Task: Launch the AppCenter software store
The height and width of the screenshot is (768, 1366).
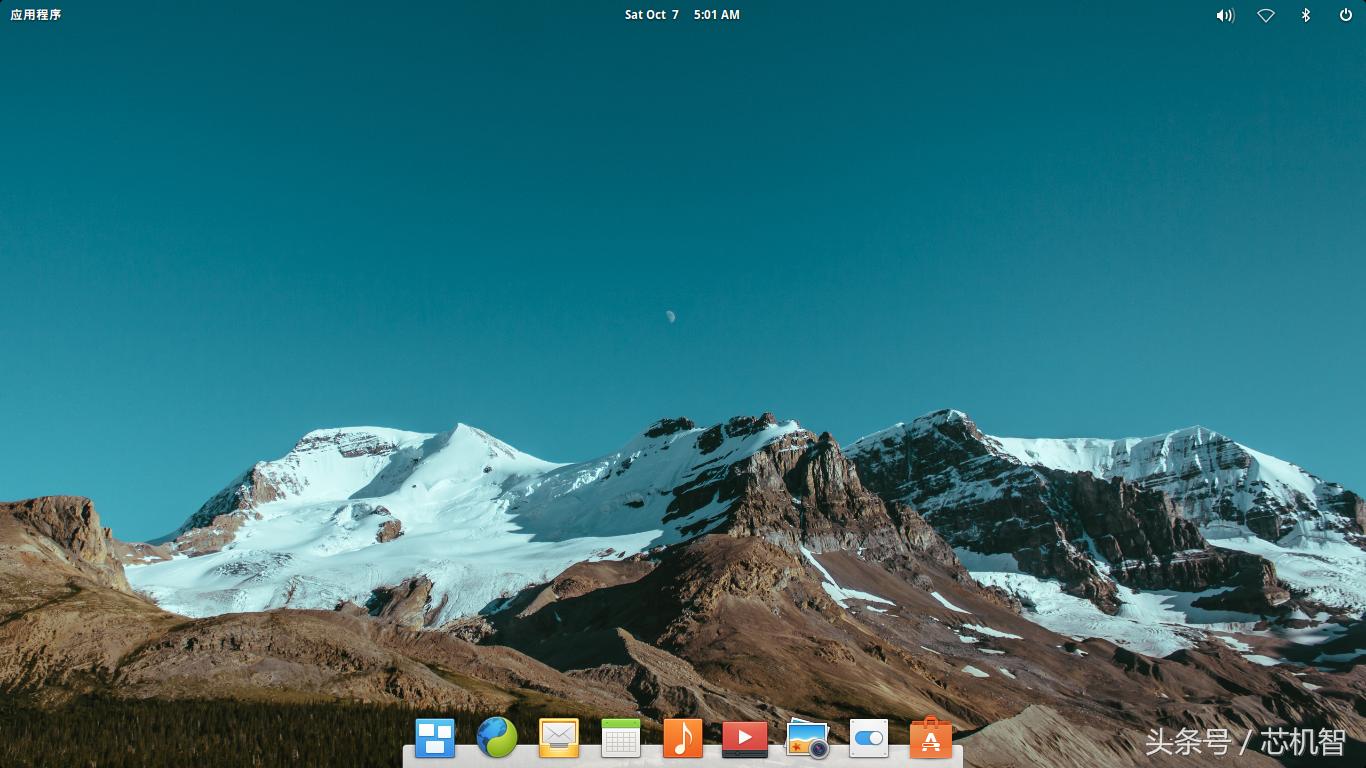Action: point(931,738)
